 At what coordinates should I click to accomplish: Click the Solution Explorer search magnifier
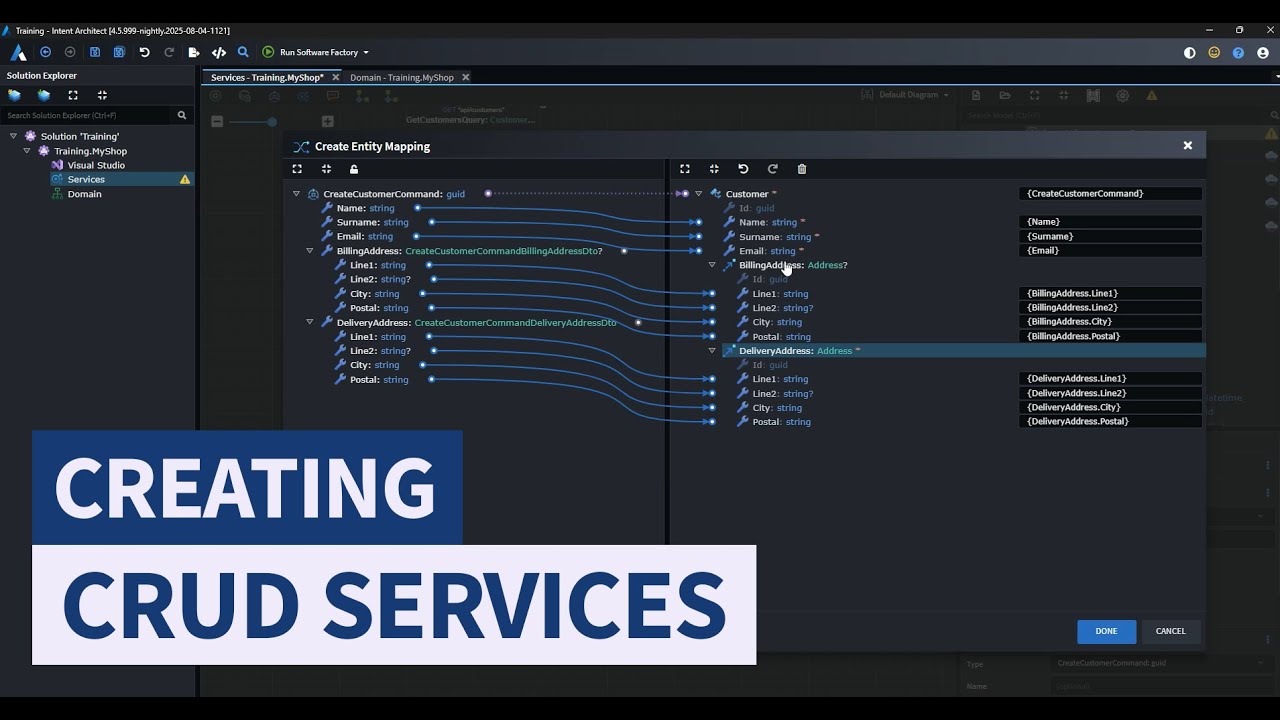point(182,115)
